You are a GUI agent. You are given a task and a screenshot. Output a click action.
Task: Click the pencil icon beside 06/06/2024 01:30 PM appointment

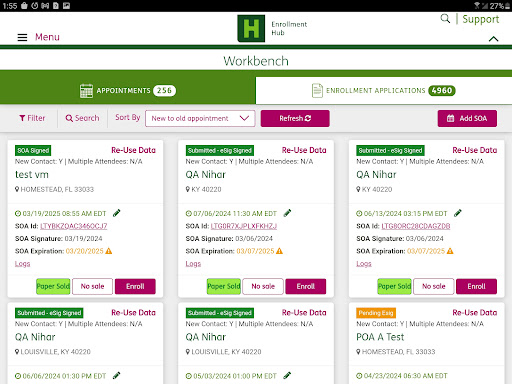pyautogui.click(x=116, y=376)
